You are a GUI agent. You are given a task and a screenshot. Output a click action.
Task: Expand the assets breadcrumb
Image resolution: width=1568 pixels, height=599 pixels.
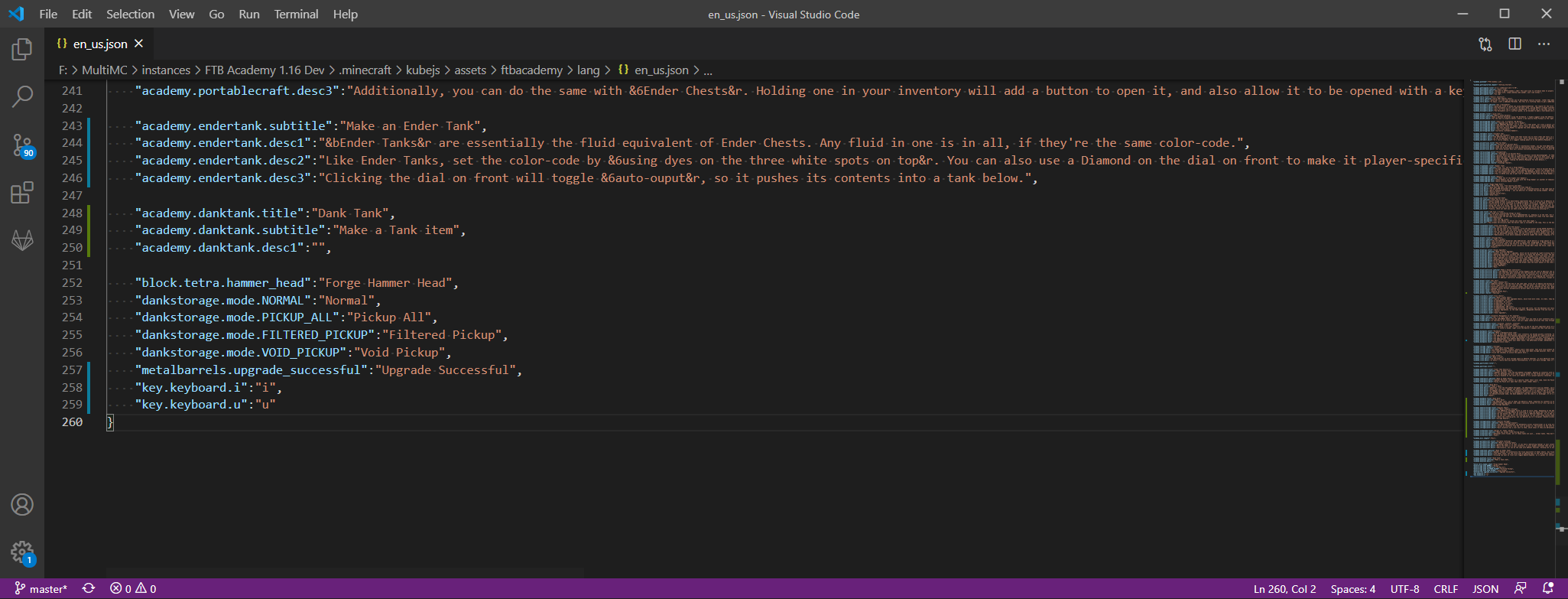click(470, 70)
